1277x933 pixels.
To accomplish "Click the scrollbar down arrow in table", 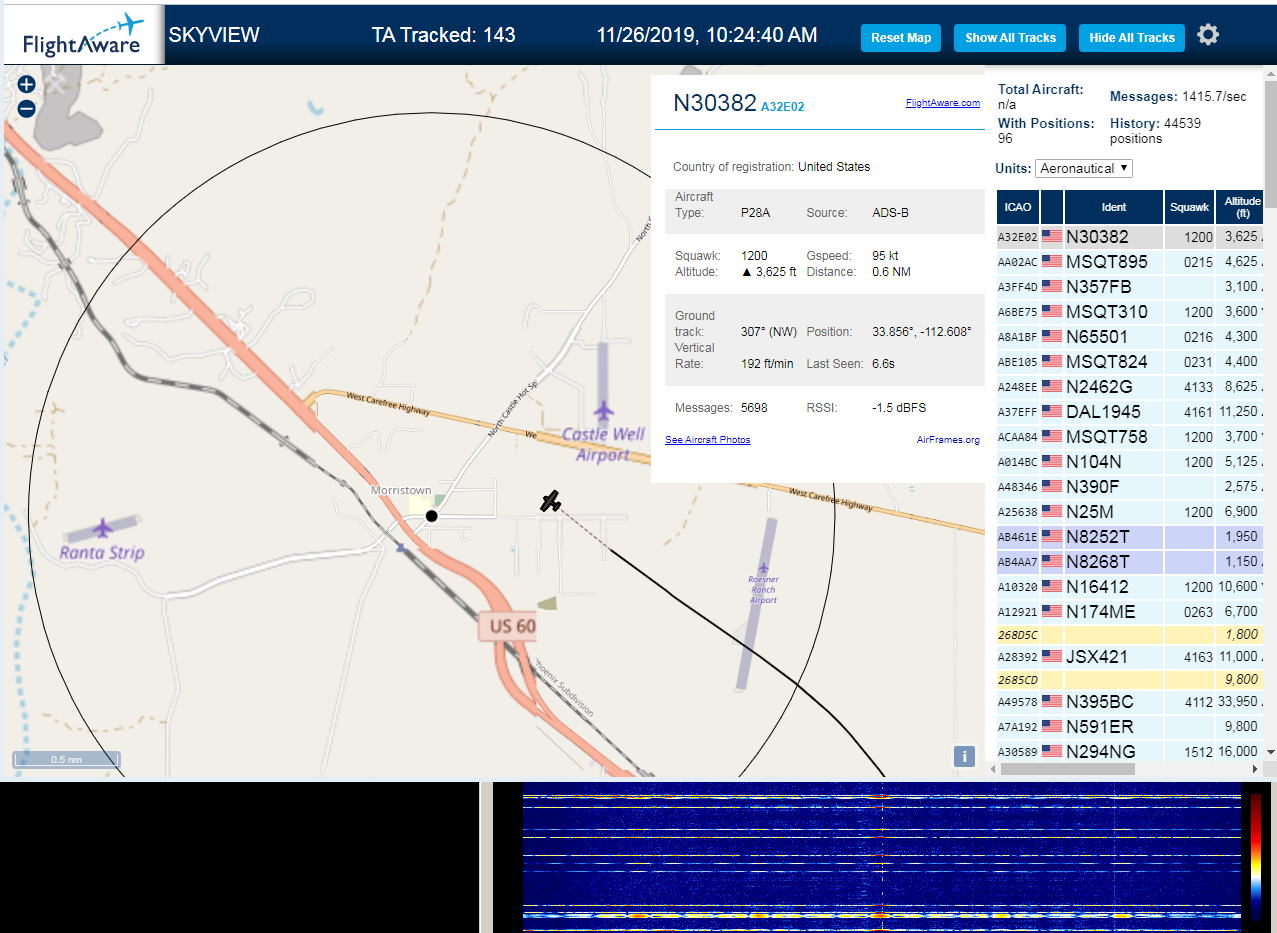I will point(1270,751).
